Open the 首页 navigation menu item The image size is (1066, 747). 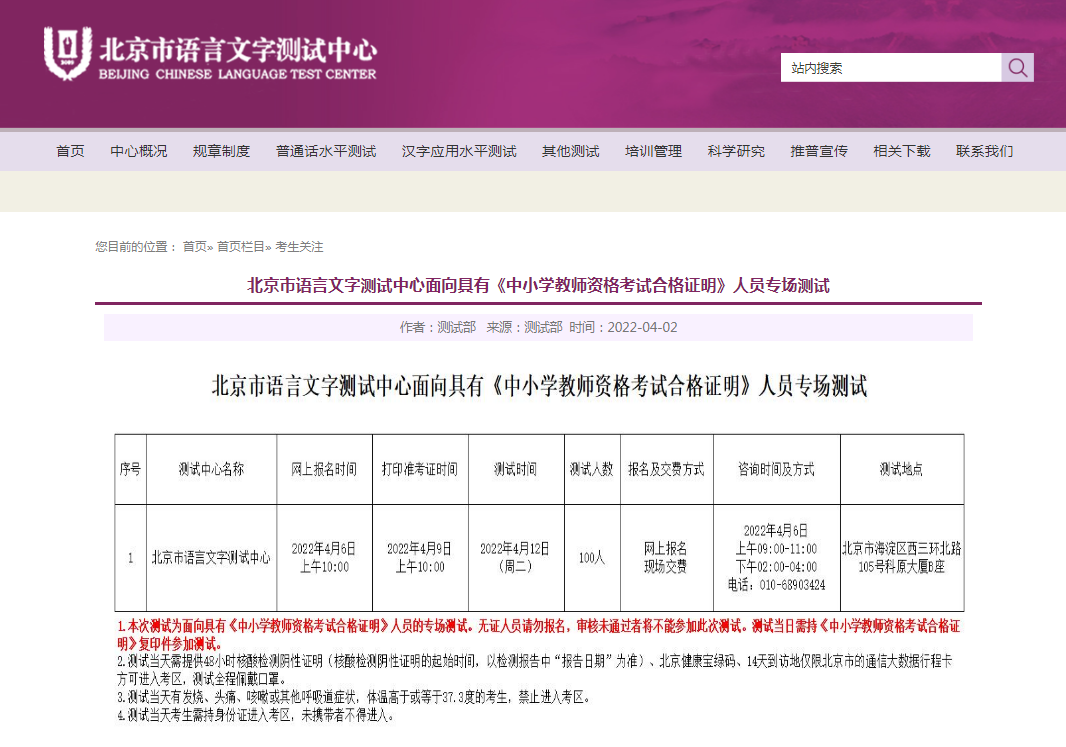70,151
